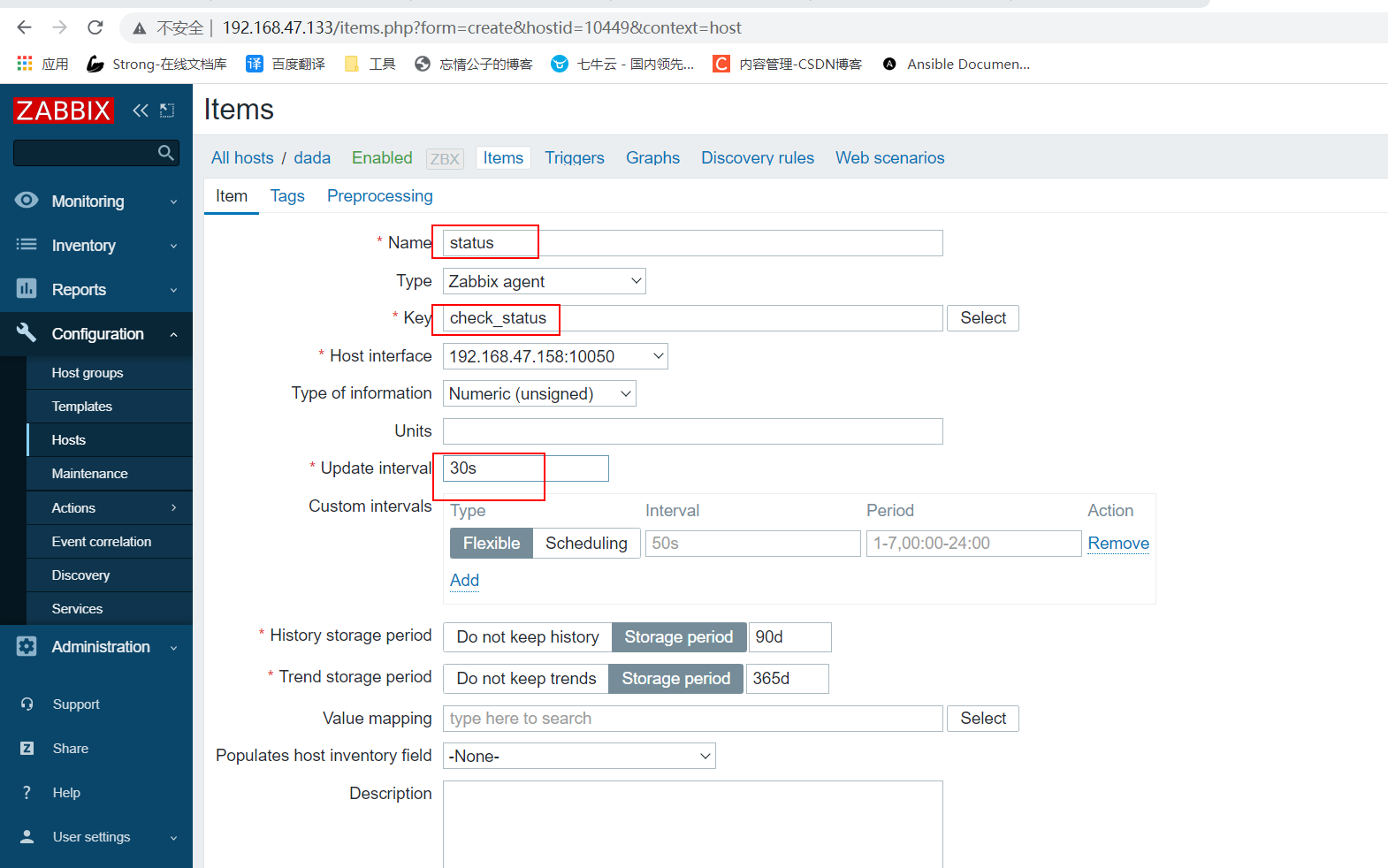Reload the page with the refresh icon
This screenshot has width=1388, height=868.
tap(95, 27)
